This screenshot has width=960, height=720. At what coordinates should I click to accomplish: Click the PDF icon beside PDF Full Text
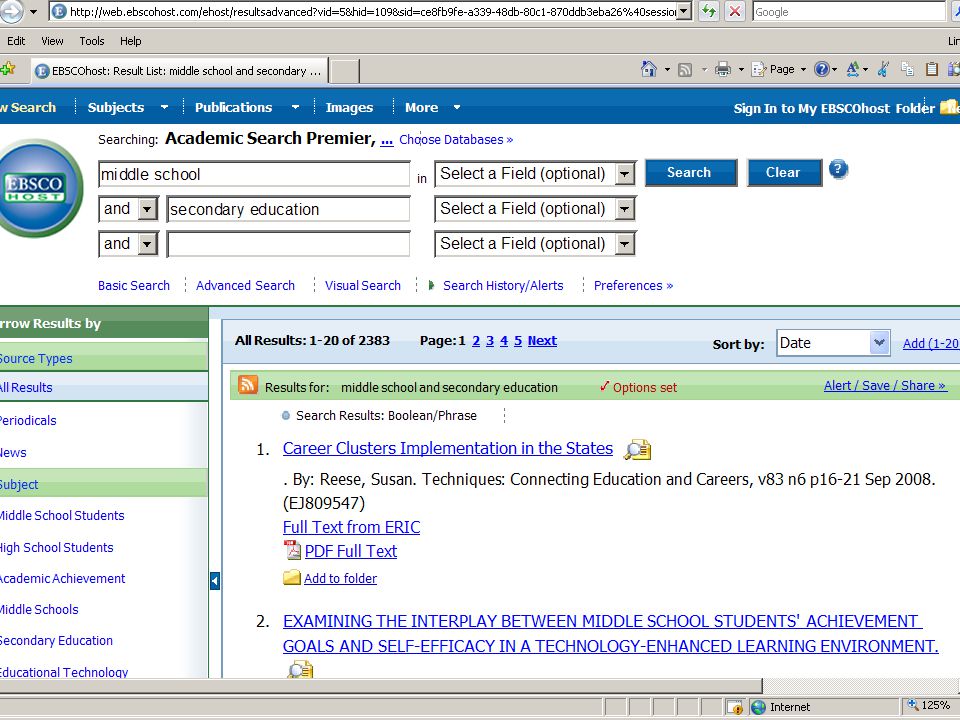pos(293,550)
